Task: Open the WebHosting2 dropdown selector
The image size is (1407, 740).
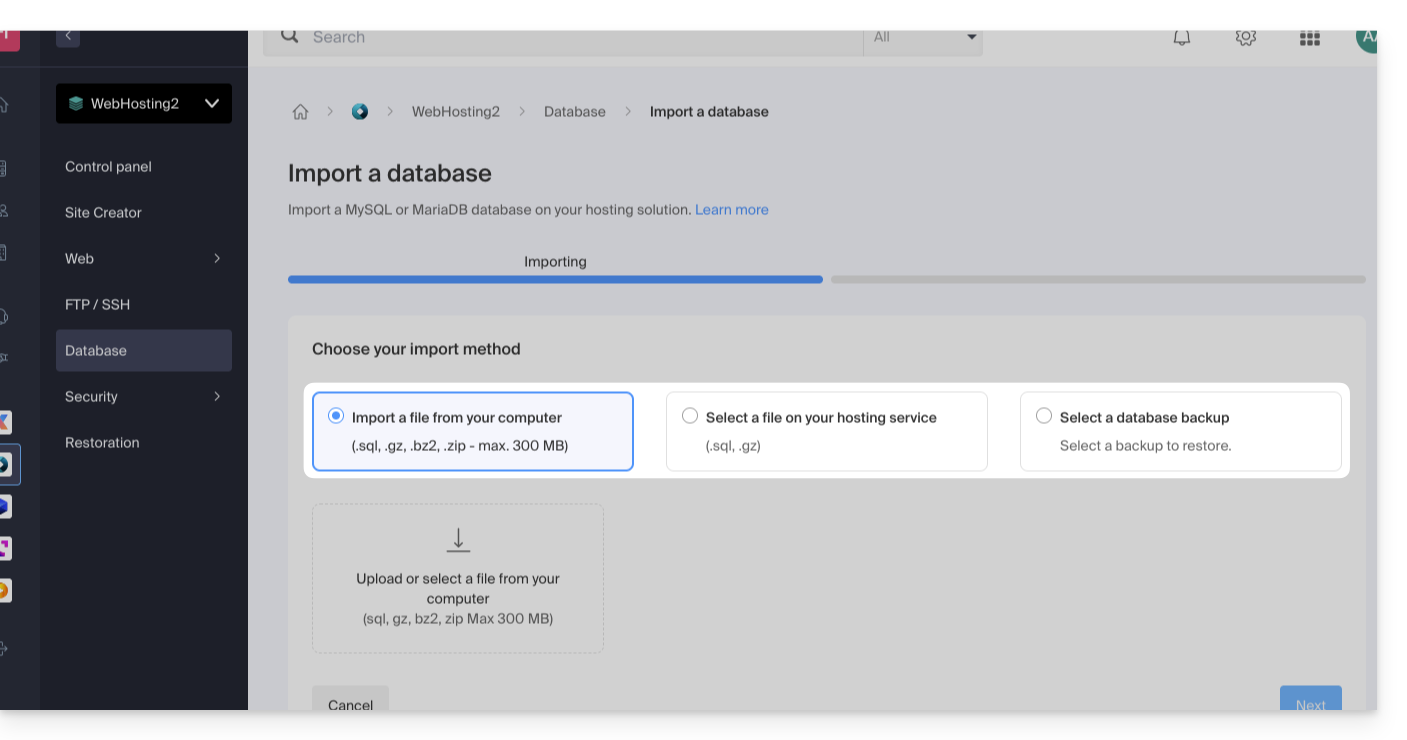Action: pos(144,104)
